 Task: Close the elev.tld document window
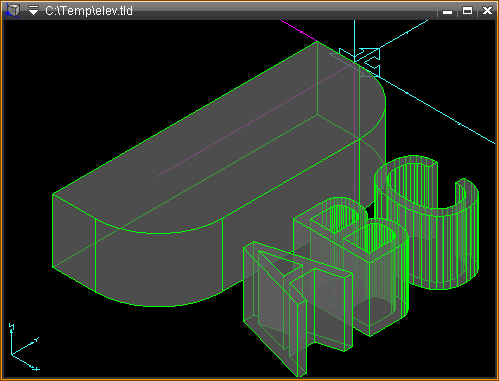tap(487, 11)
